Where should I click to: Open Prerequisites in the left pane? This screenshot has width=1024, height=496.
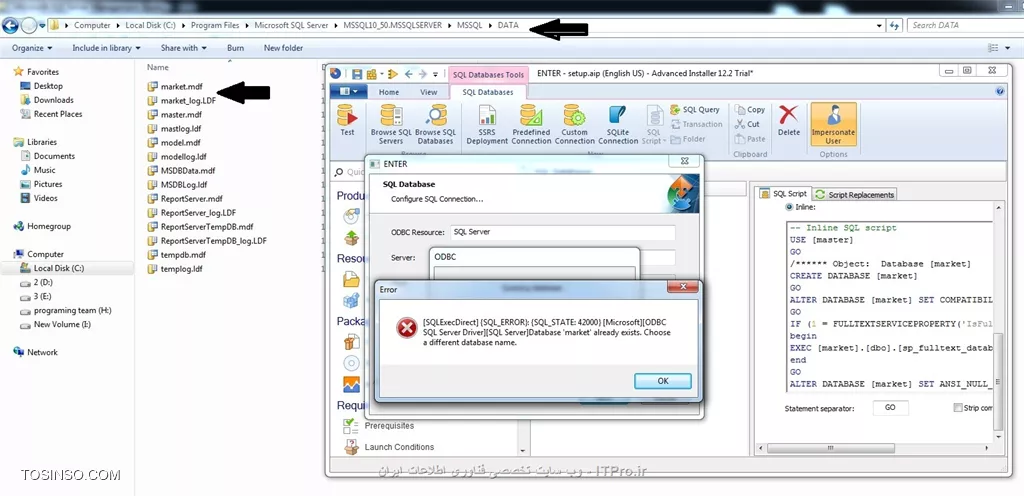click(x=389, y=426)
